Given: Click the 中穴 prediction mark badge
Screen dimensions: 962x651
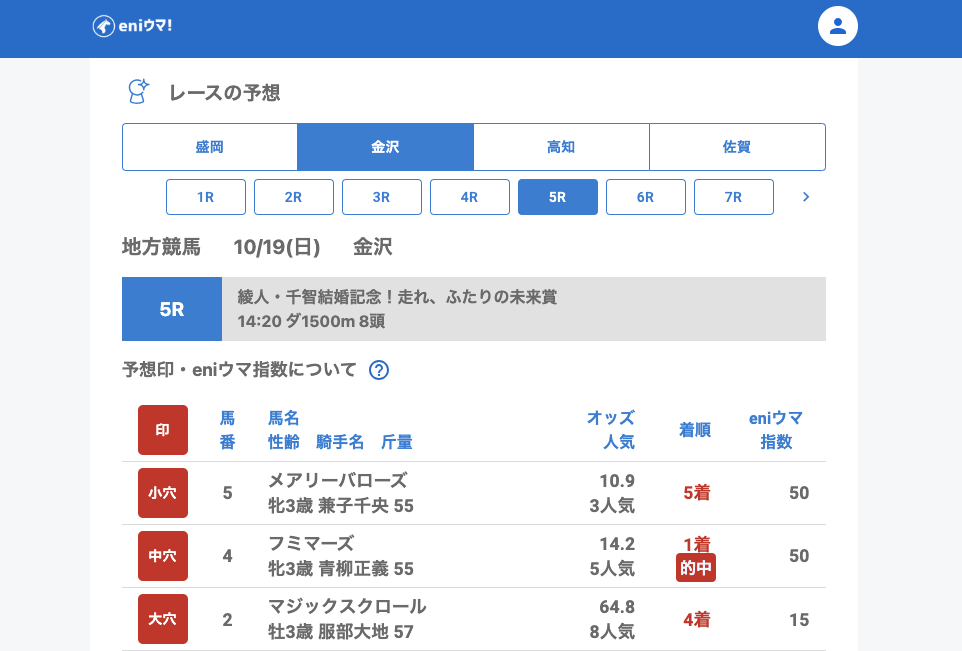Looking at the screenshot, I should pyautogui.click(x=163, y=556).
